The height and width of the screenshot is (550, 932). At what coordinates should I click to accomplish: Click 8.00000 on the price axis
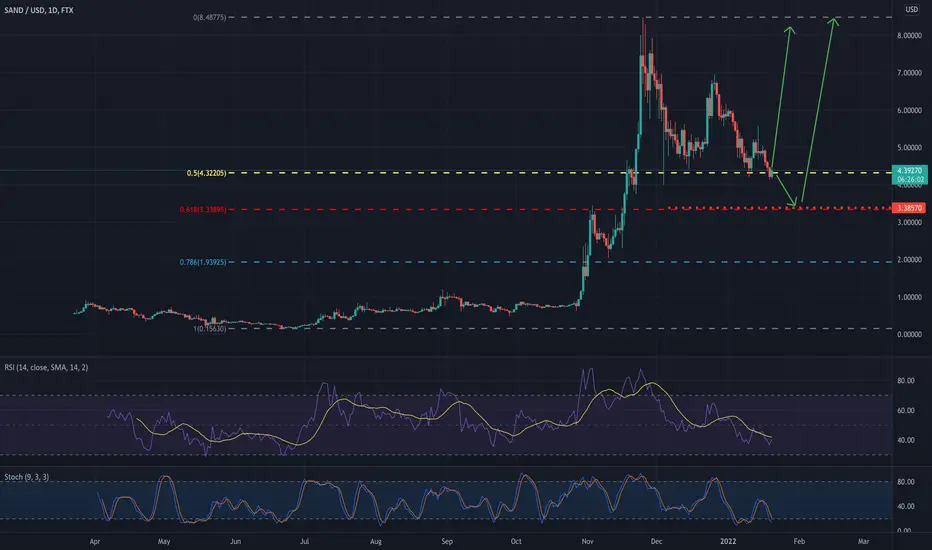[x=909, y=36]
